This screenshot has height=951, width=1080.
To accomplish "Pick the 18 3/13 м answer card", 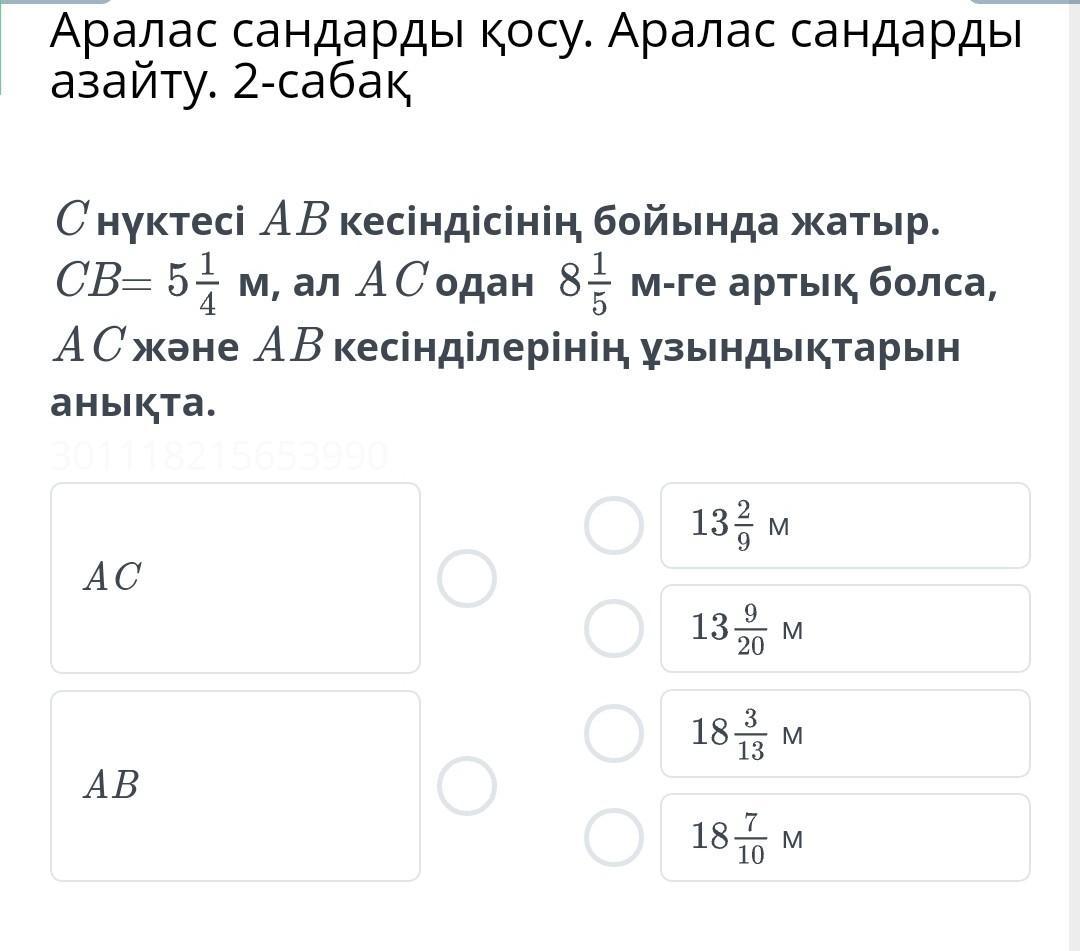I will tap(845, 733).
